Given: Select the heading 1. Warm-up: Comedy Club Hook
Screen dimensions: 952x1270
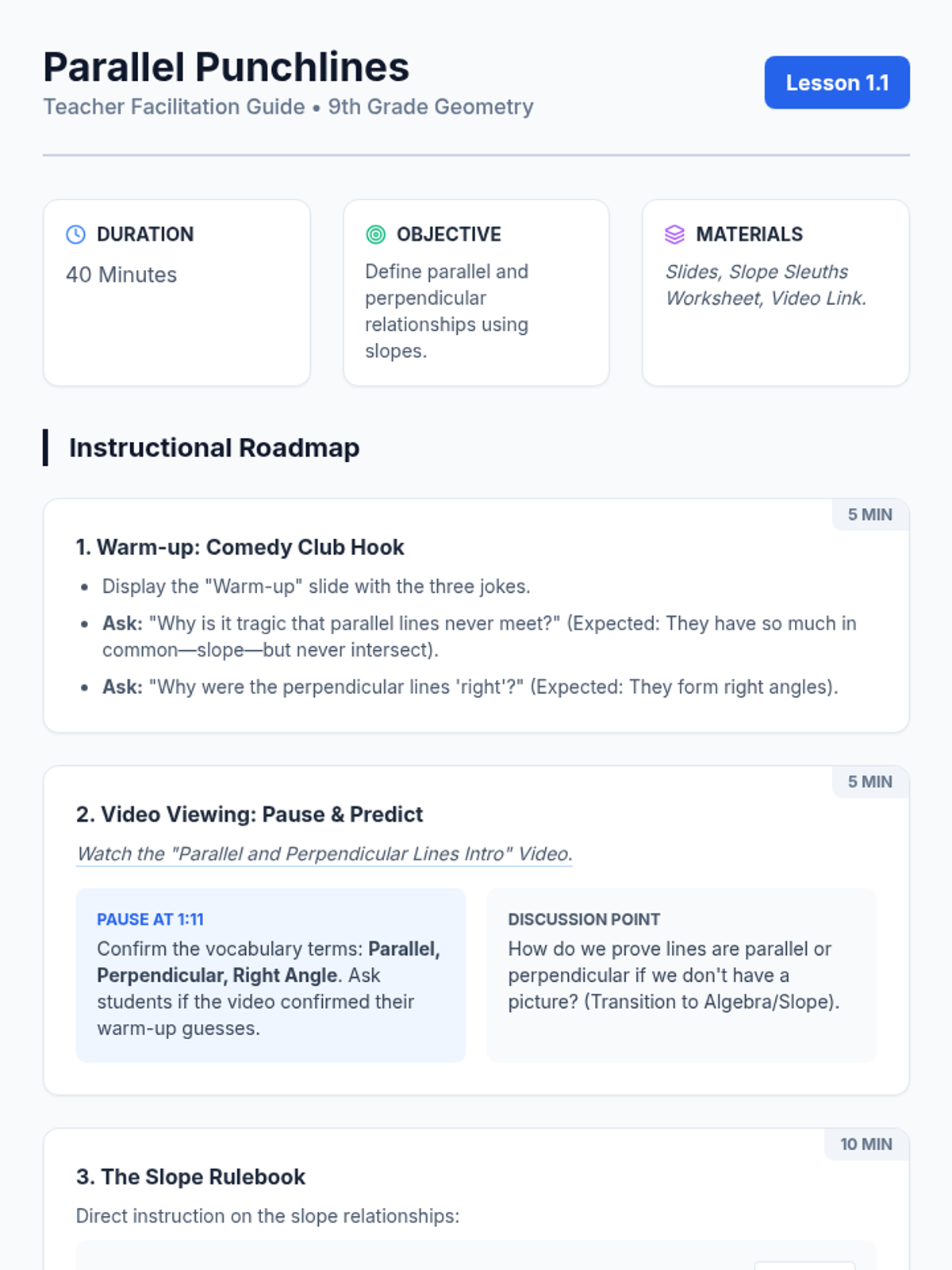Looking at the screenshot, I should click(x=240, y=548).
